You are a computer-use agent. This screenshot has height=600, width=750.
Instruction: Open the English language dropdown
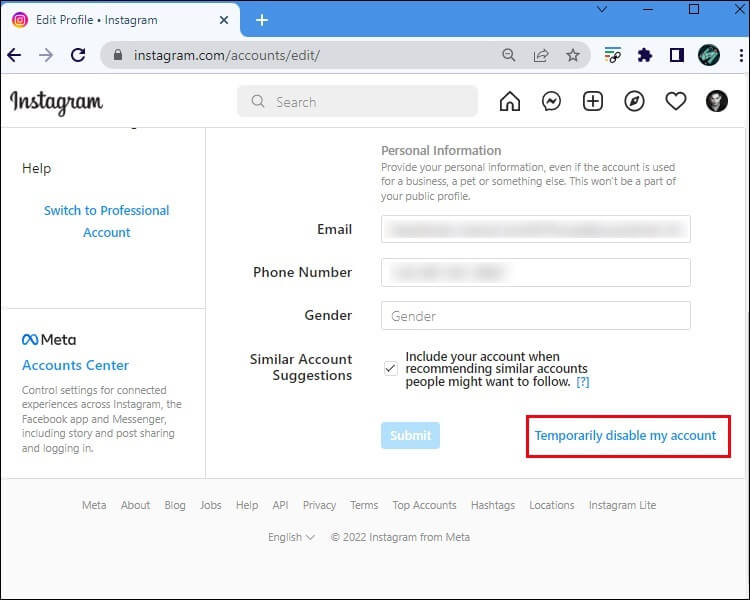pos(291,537)
